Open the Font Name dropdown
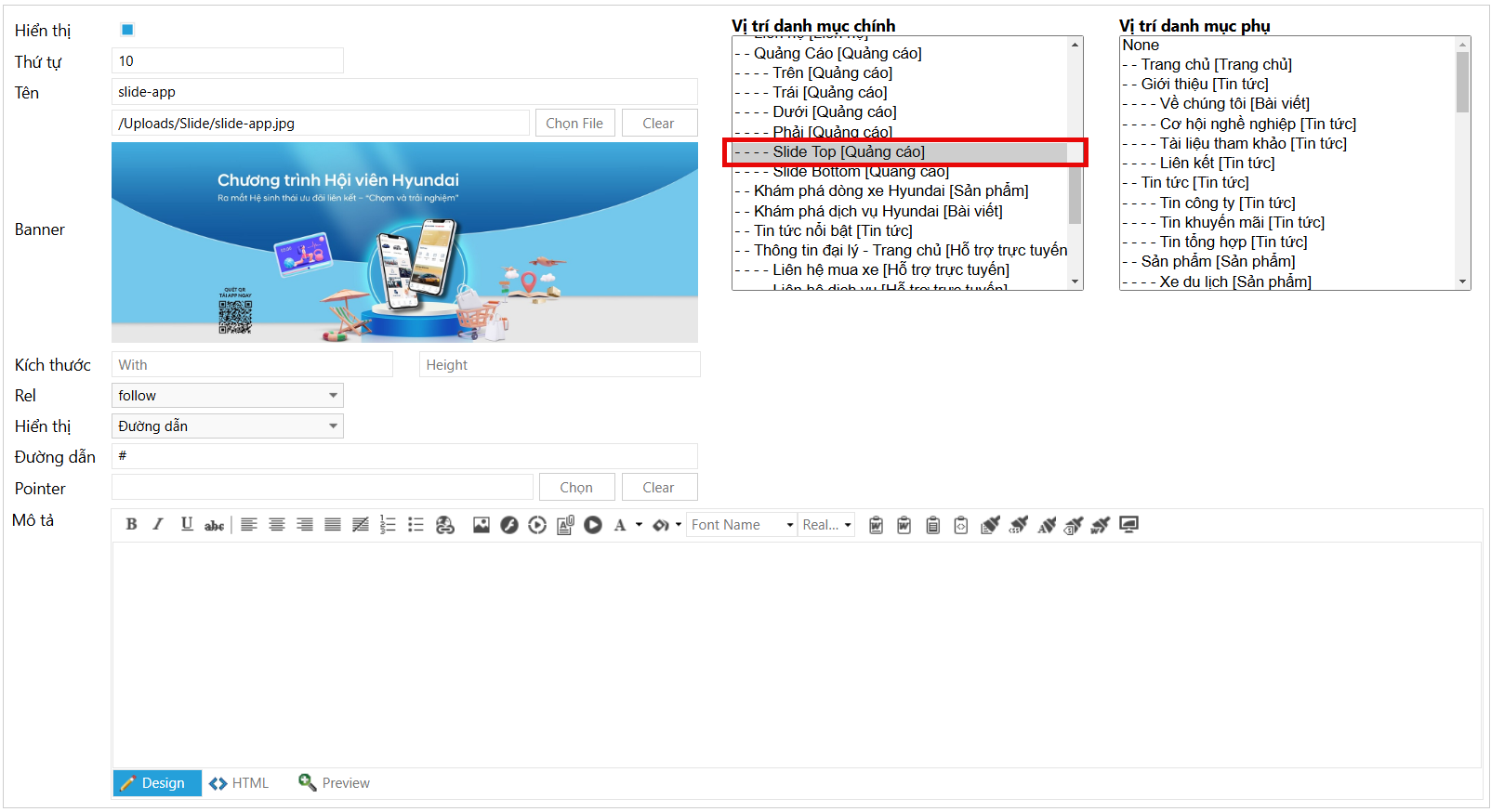This screenshot has height=812, width=1491. 742,525
